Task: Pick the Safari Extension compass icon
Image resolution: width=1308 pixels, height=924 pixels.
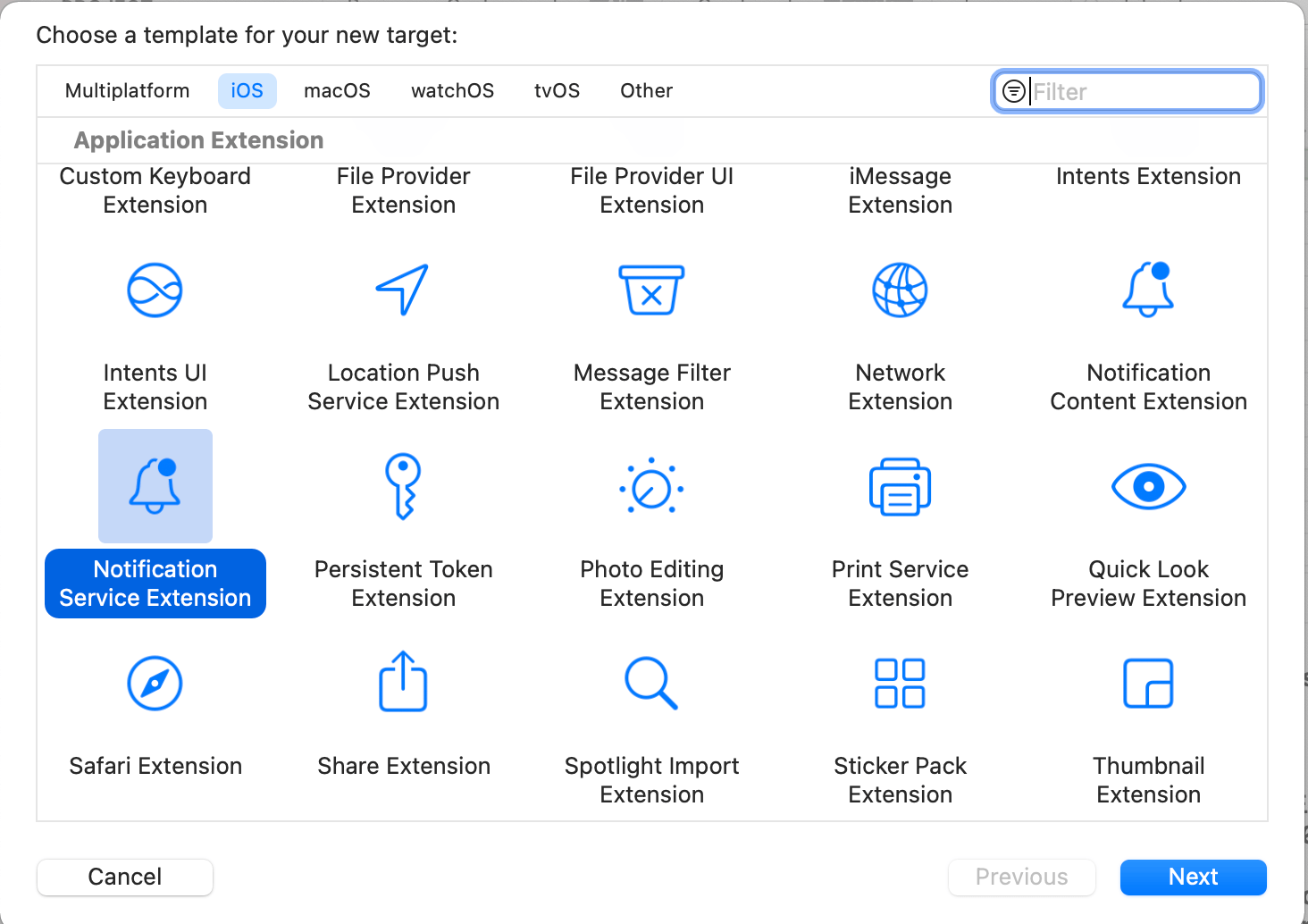Action: [x=155, y=684]
